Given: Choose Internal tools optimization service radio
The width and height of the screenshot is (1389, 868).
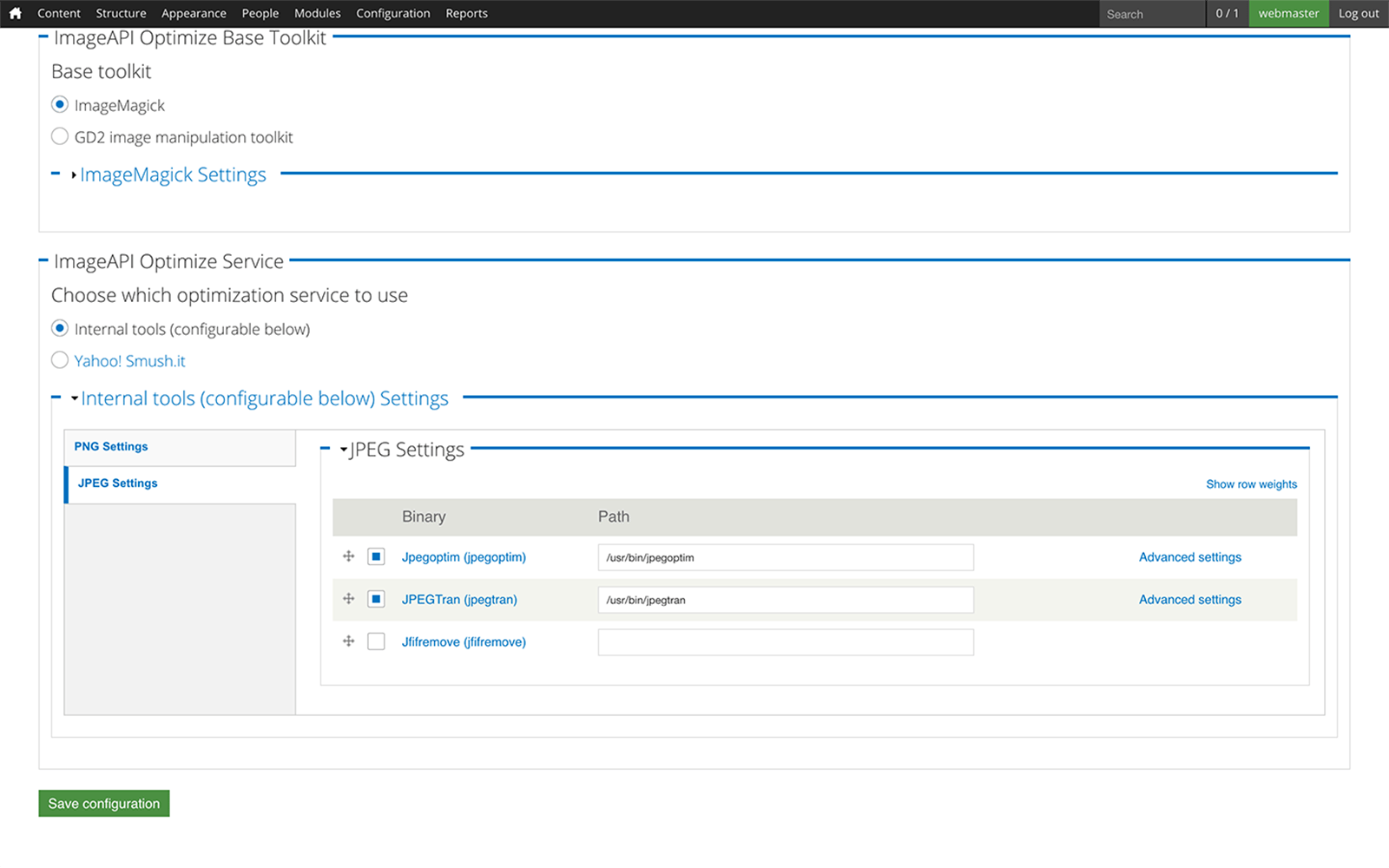Looking at the screenshot, I should (x=60, y=328).
